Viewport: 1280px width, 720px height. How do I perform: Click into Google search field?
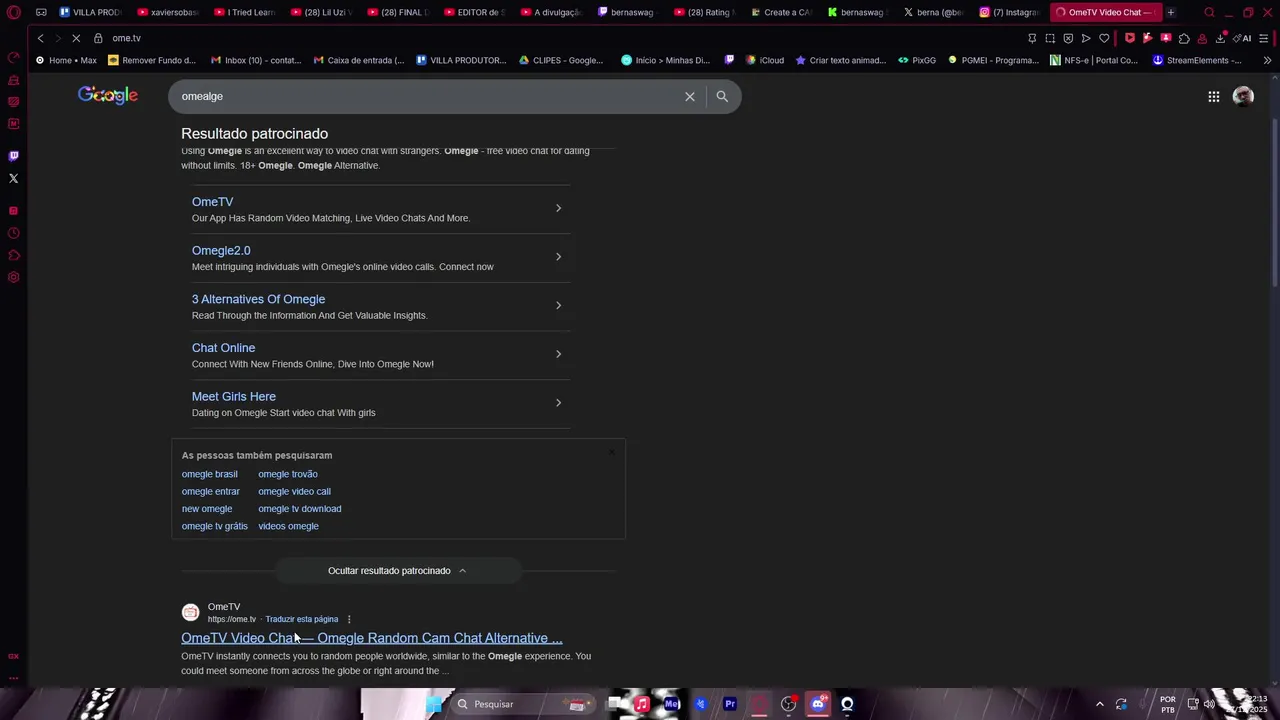pyautogui.click(x=430, y=96)
